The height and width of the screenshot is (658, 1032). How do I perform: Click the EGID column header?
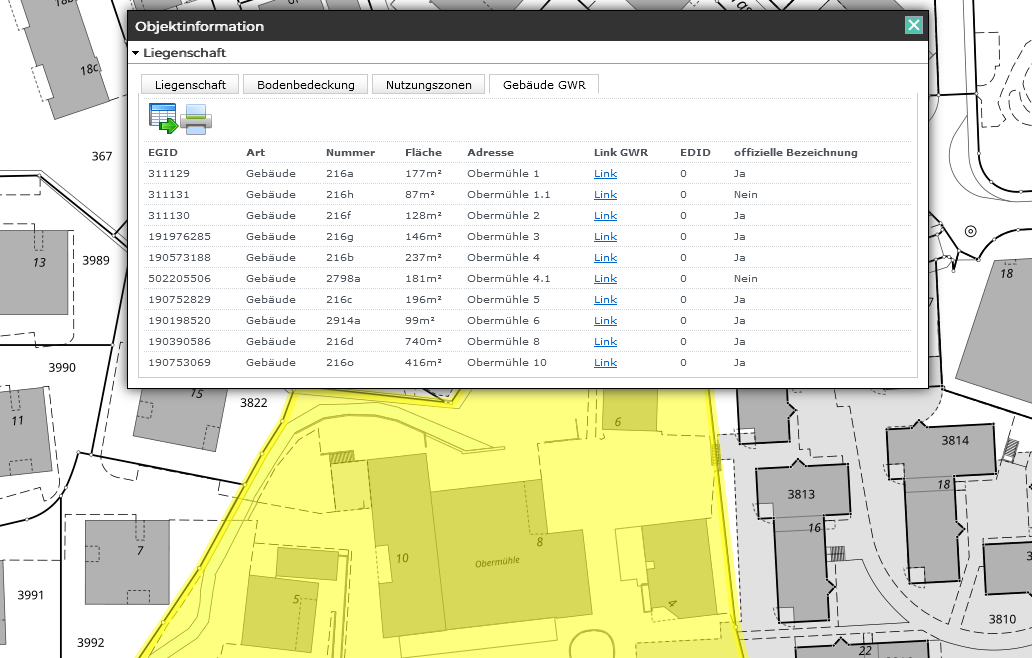pos(163,153)
